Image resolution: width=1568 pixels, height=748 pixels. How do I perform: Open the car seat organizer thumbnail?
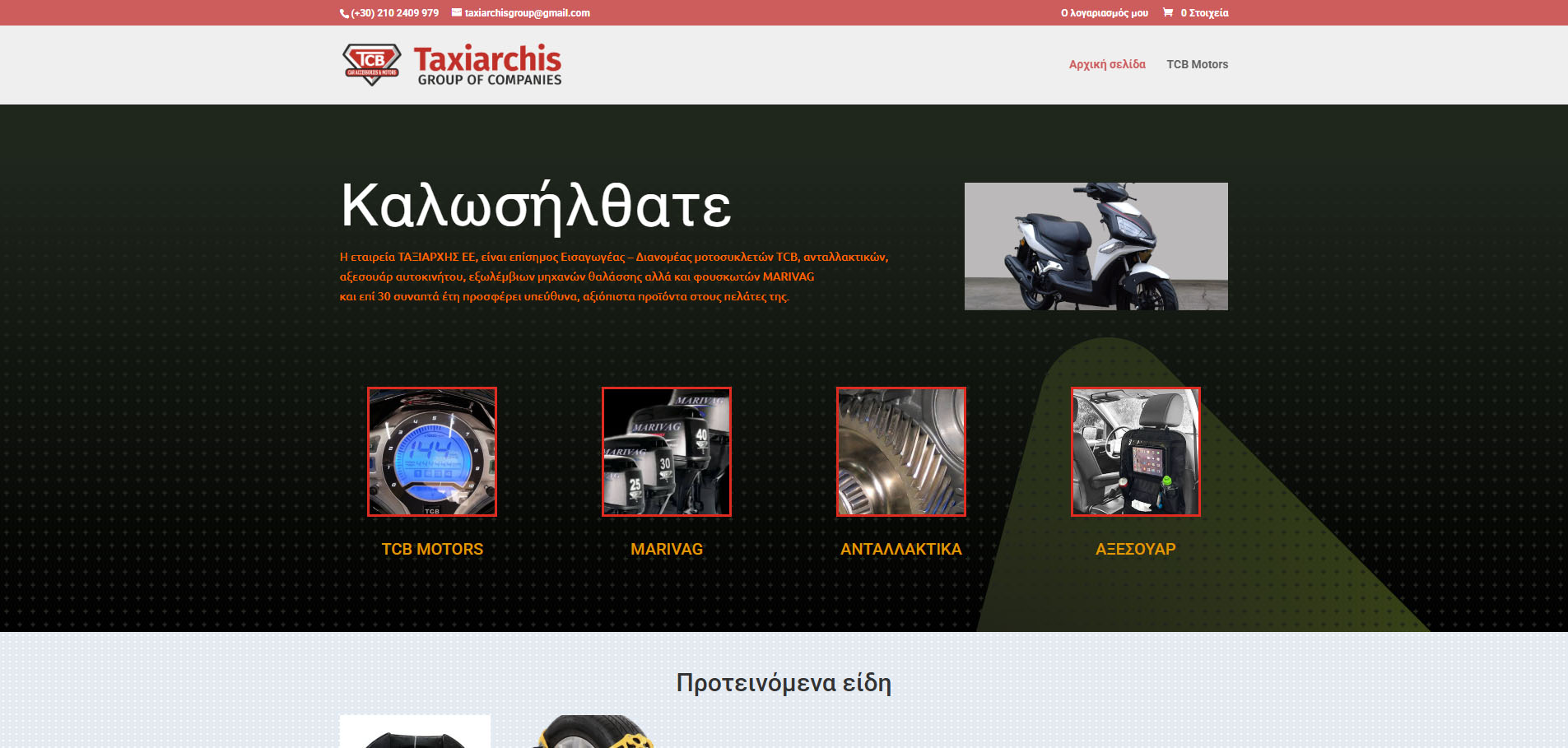coord(1136,452)
